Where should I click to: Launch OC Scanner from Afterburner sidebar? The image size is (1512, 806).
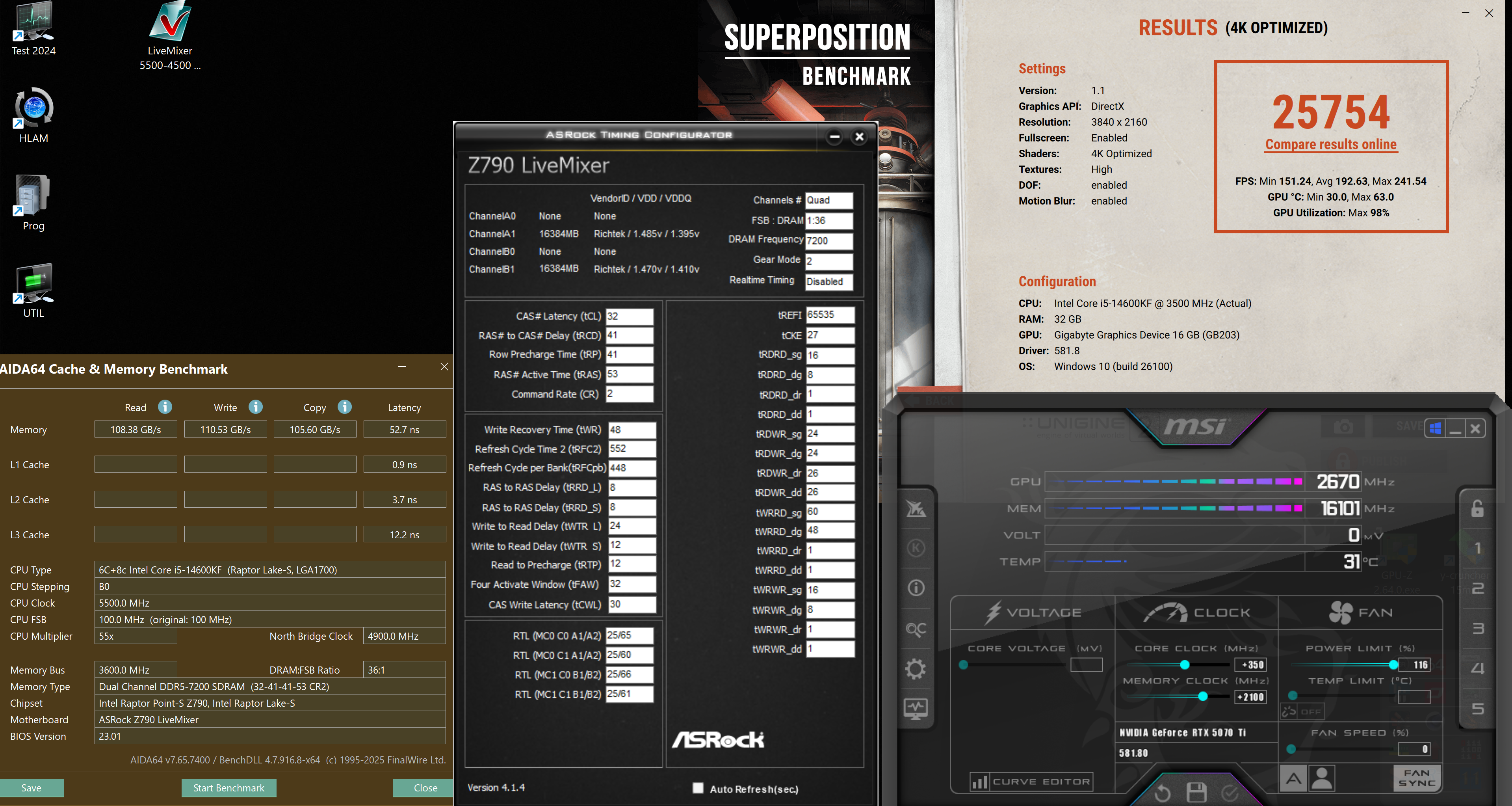coord(915,629)
